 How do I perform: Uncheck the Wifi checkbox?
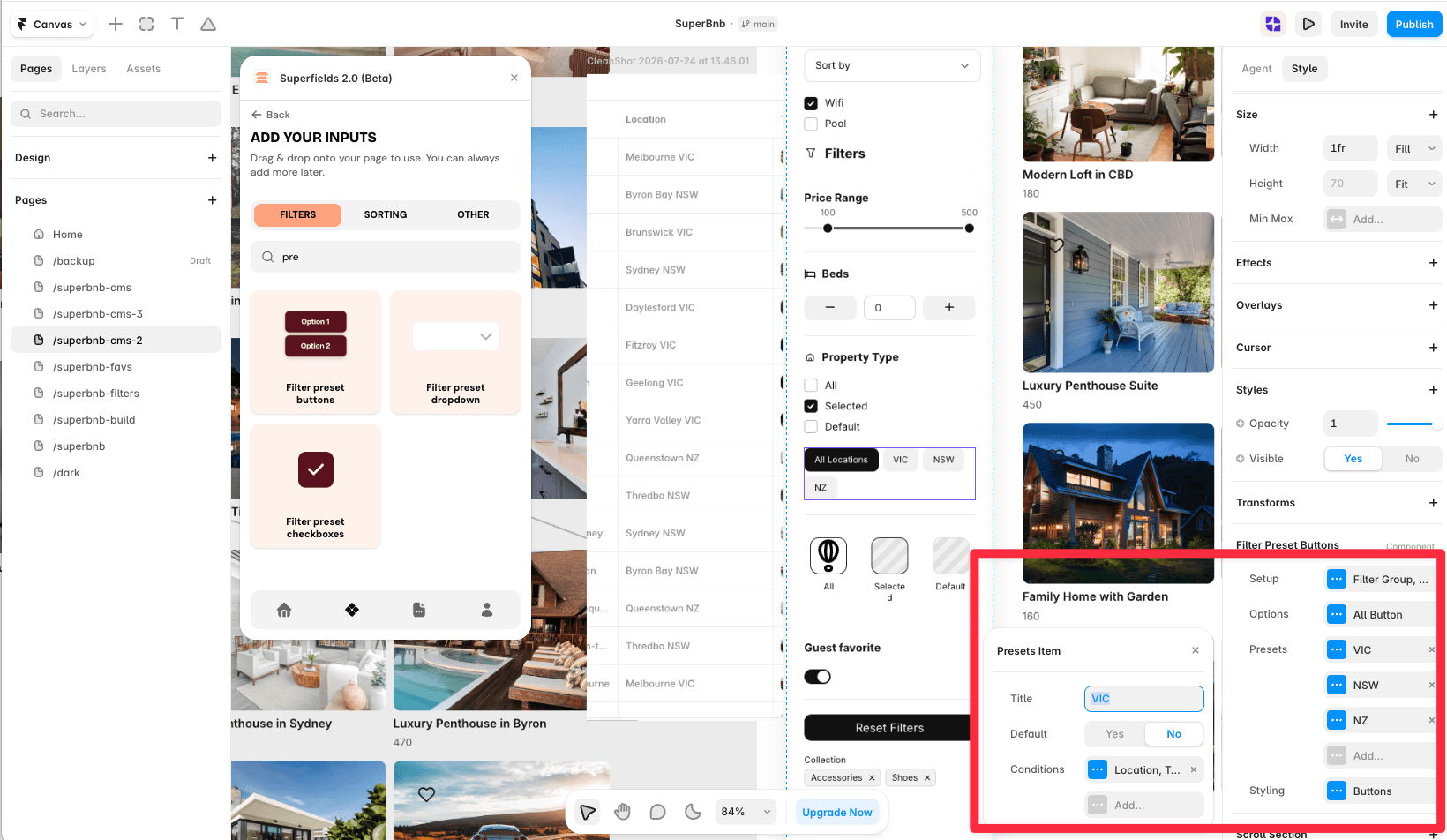pos(811,103)
